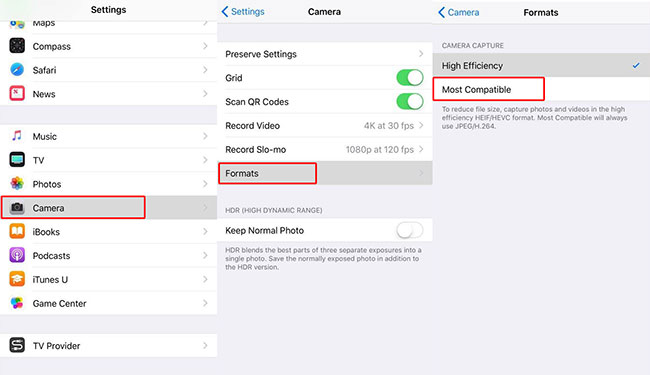The height and width of the screenshot is (375, 650).
Task: Expand Record Video 4K at 30 fps
Action: pyautogui.click(x=325, y=126)
